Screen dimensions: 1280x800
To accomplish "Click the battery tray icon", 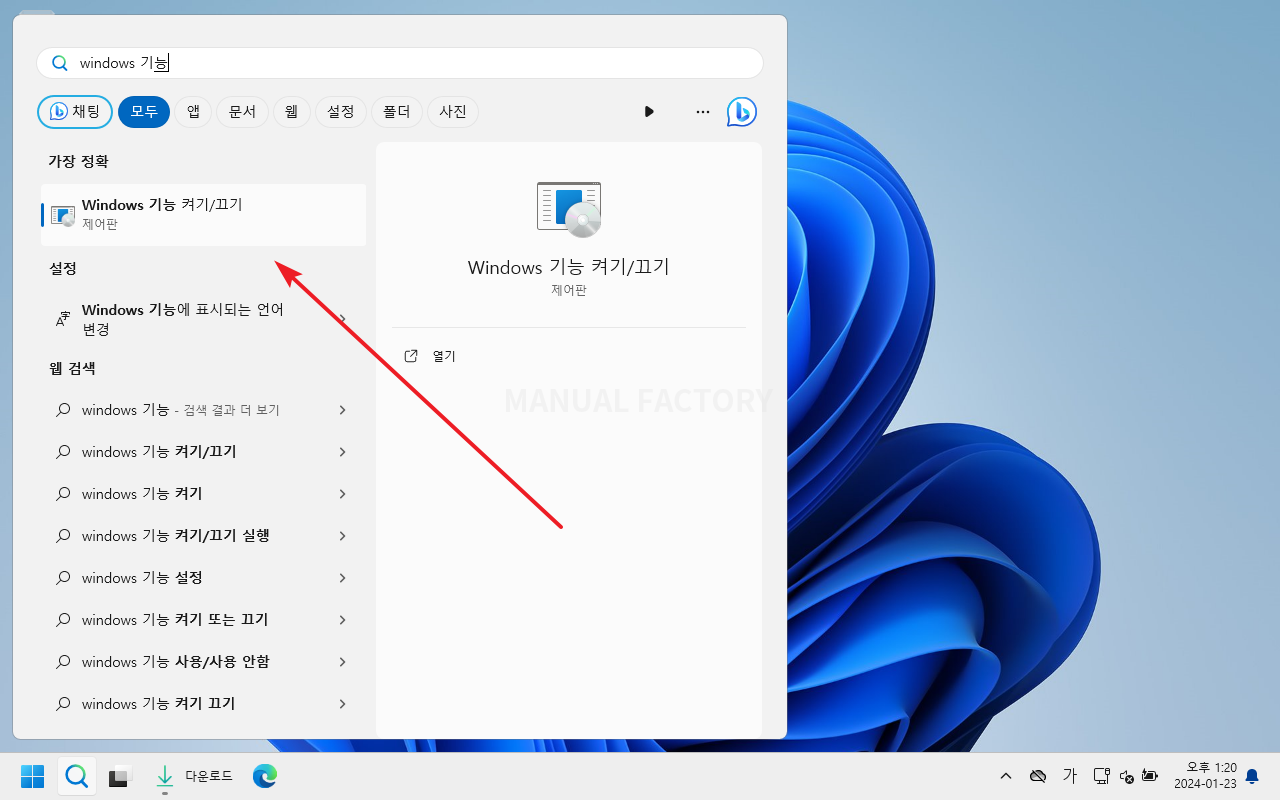I will (1150, 776).
